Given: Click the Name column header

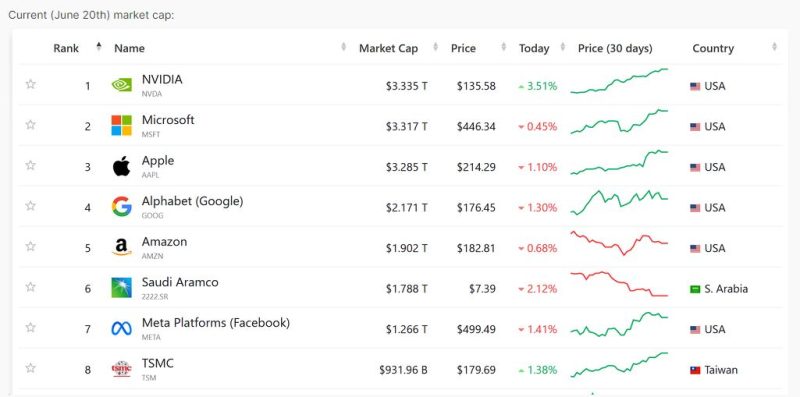Looking at the screenshot, I should 129,48.
